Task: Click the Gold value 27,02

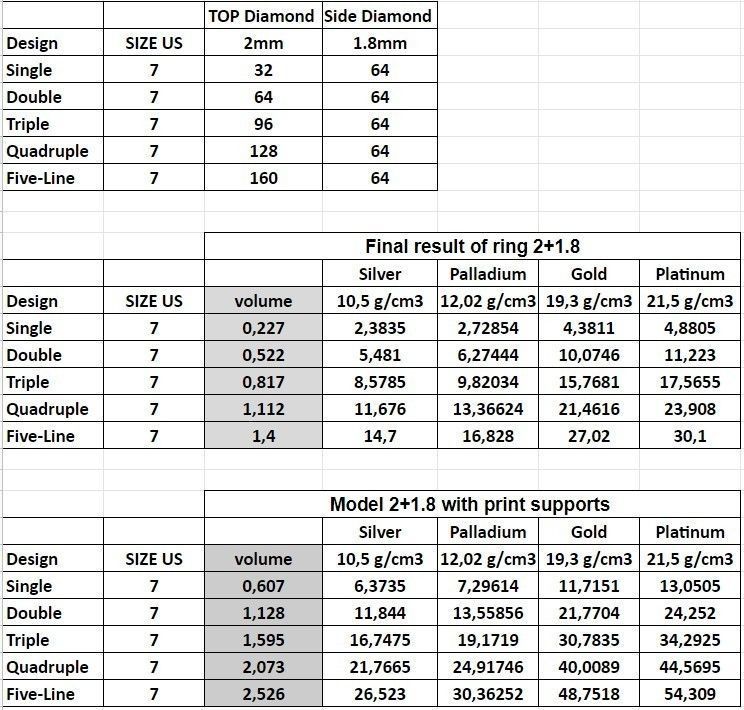Action: pos(589,436)
